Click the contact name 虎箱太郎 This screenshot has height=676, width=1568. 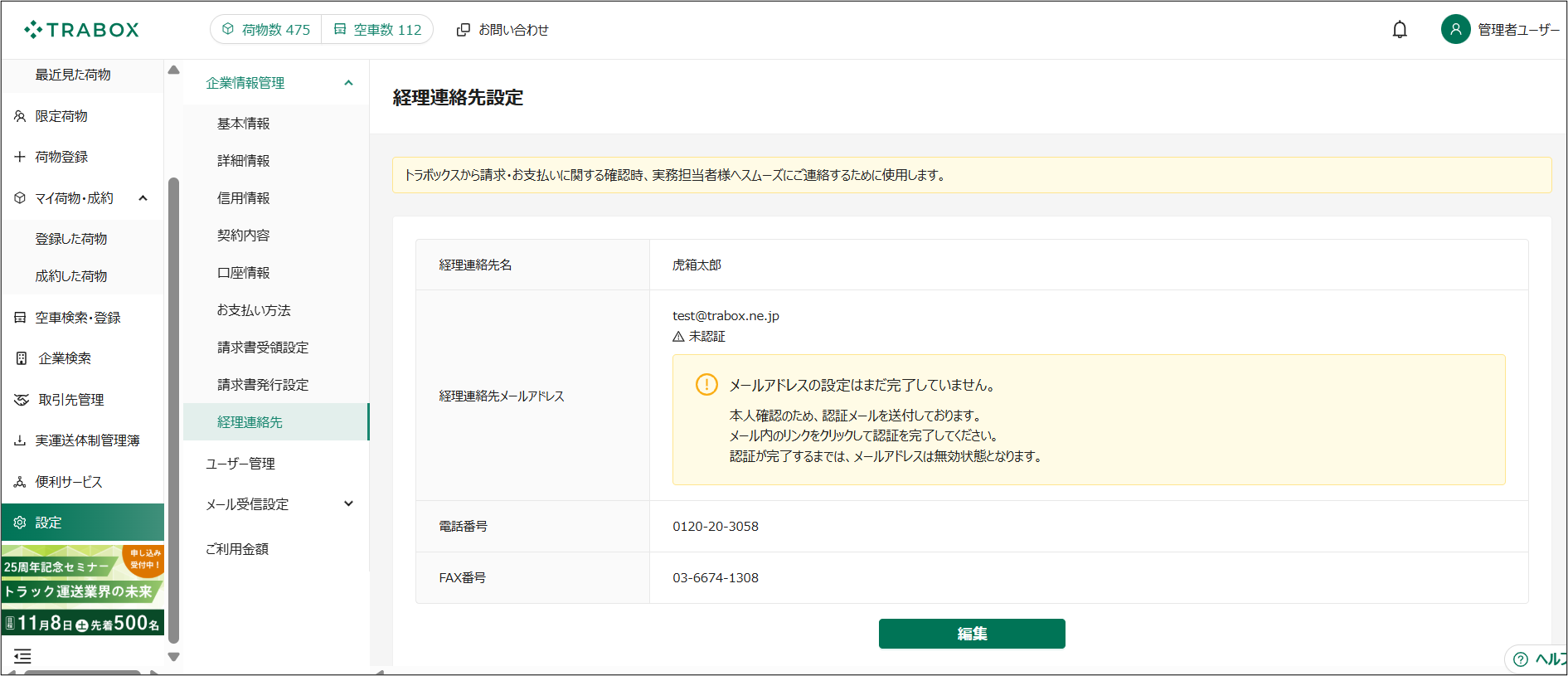697,265
